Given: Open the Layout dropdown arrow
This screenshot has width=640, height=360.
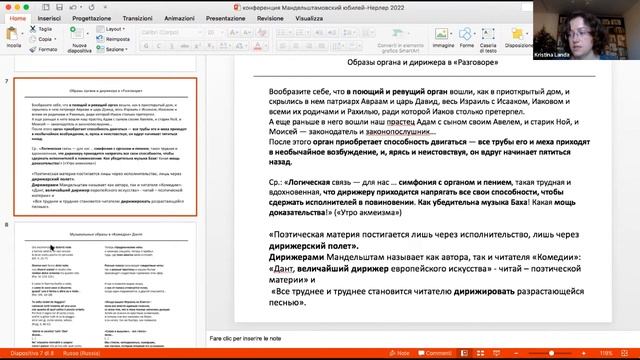Looking at the screenshot, I should pos(124,29).
